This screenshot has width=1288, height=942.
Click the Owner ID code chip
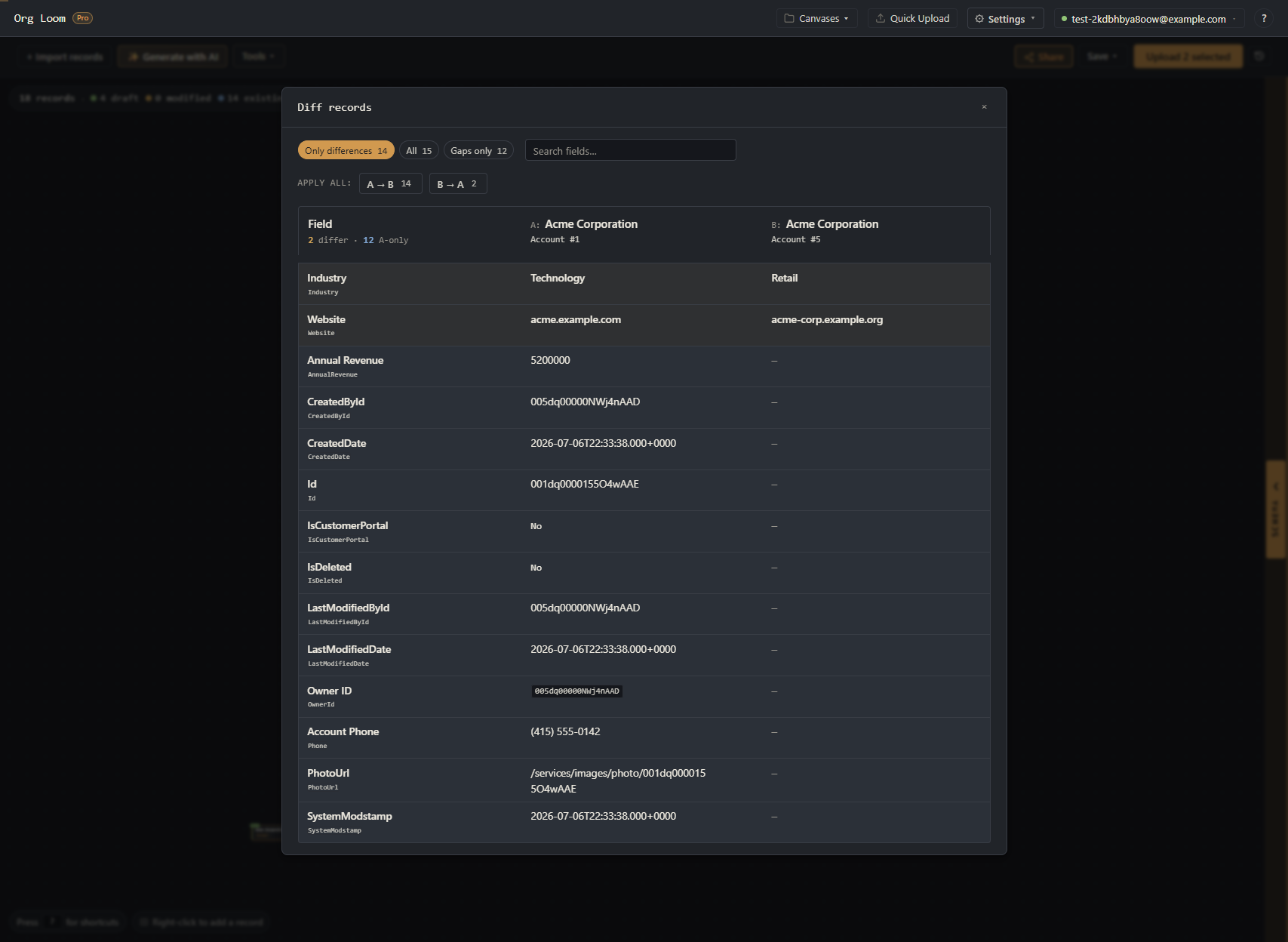pos(577,691)
